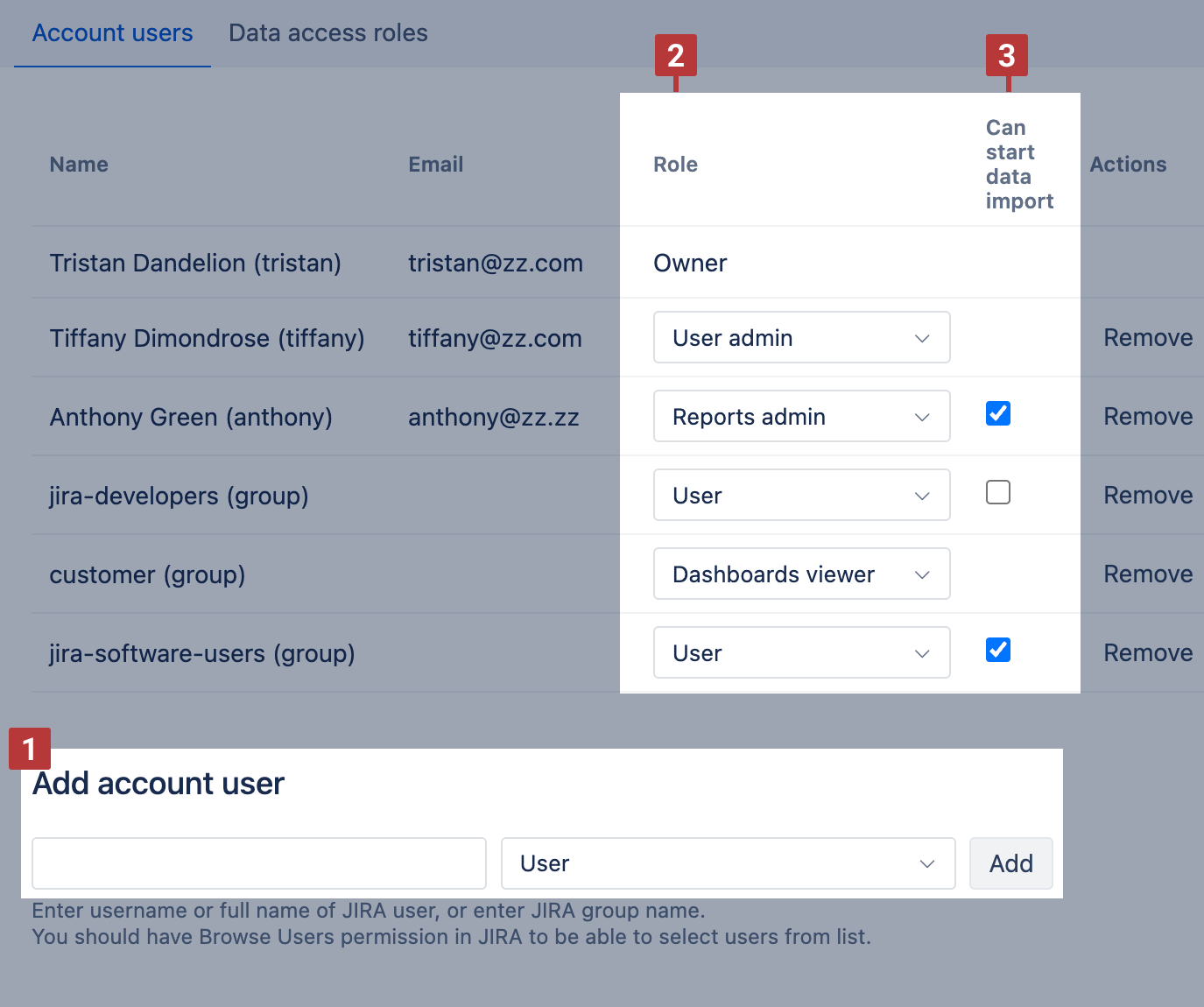The image size is (1204, 1007).
Task: Open role dropdown for jira-developers group
Action: pyautogui.click(x=801, y=496)
